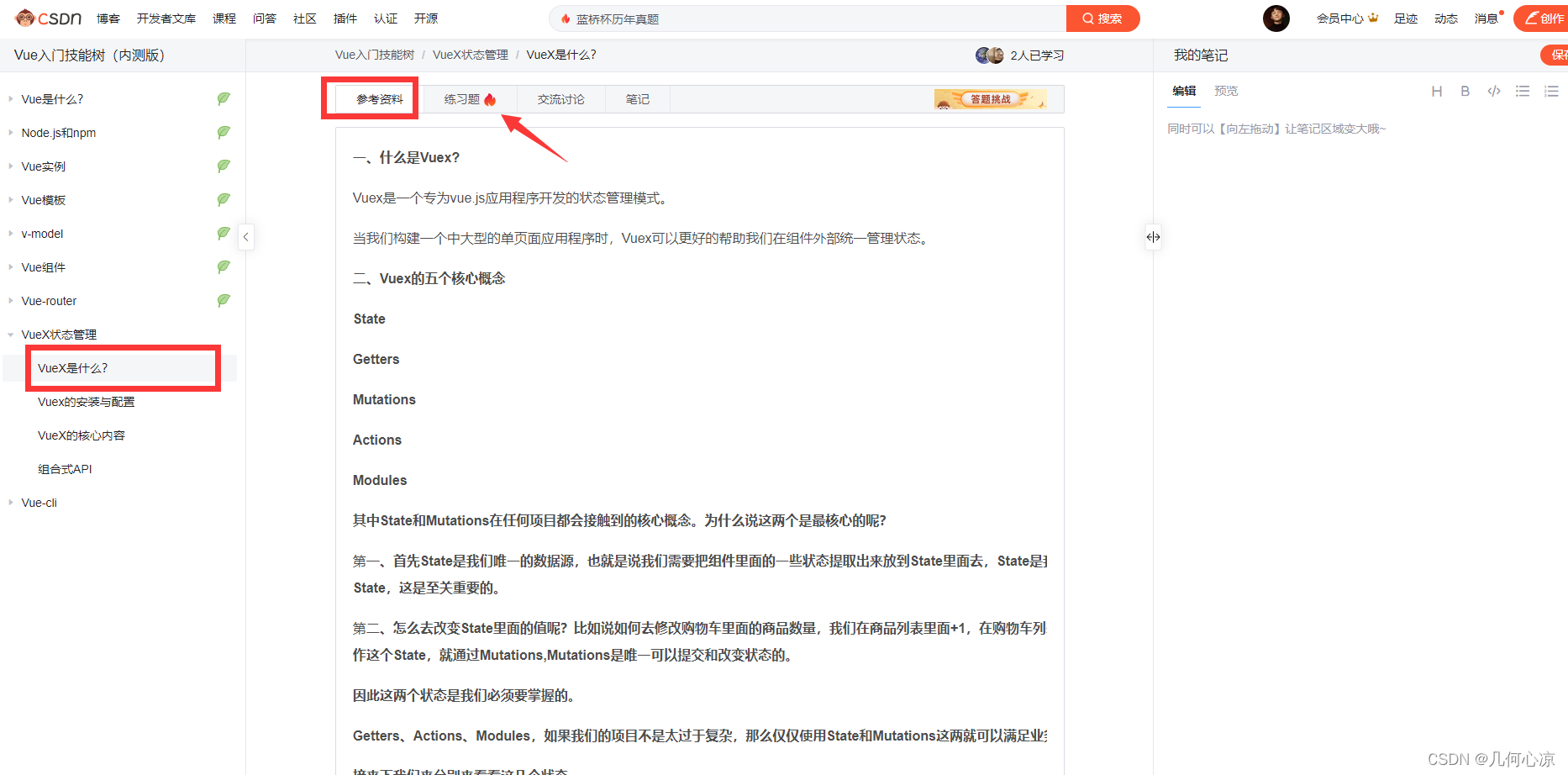Click leaf icon beside Vue模板
The image size is (1568, 775).
coord(224,199)
